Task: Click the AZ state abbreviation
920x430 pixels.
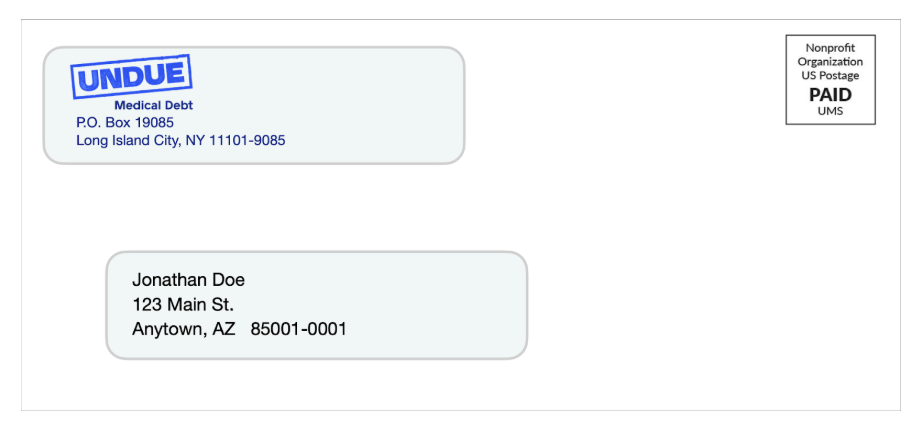Action: click(224, 329)
